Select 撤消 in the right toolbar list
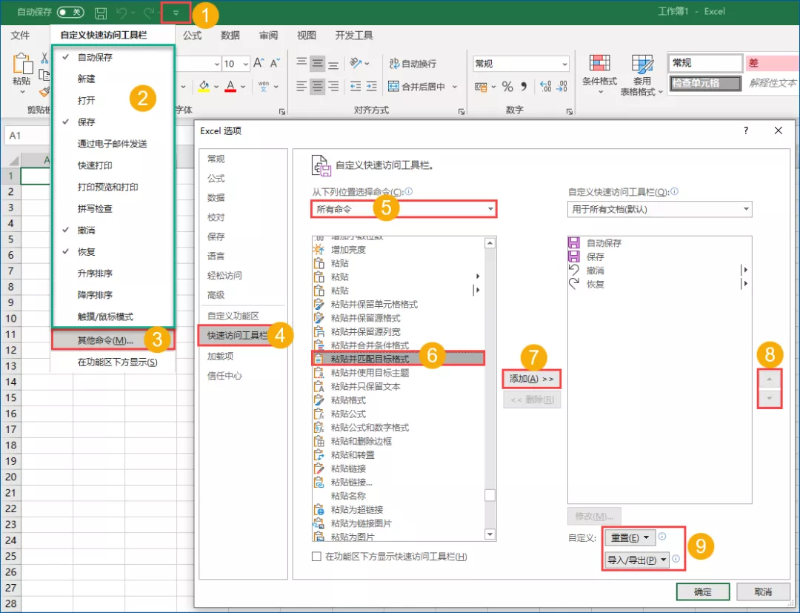This screenshot has width=800, height=613. tap(659, 270)
